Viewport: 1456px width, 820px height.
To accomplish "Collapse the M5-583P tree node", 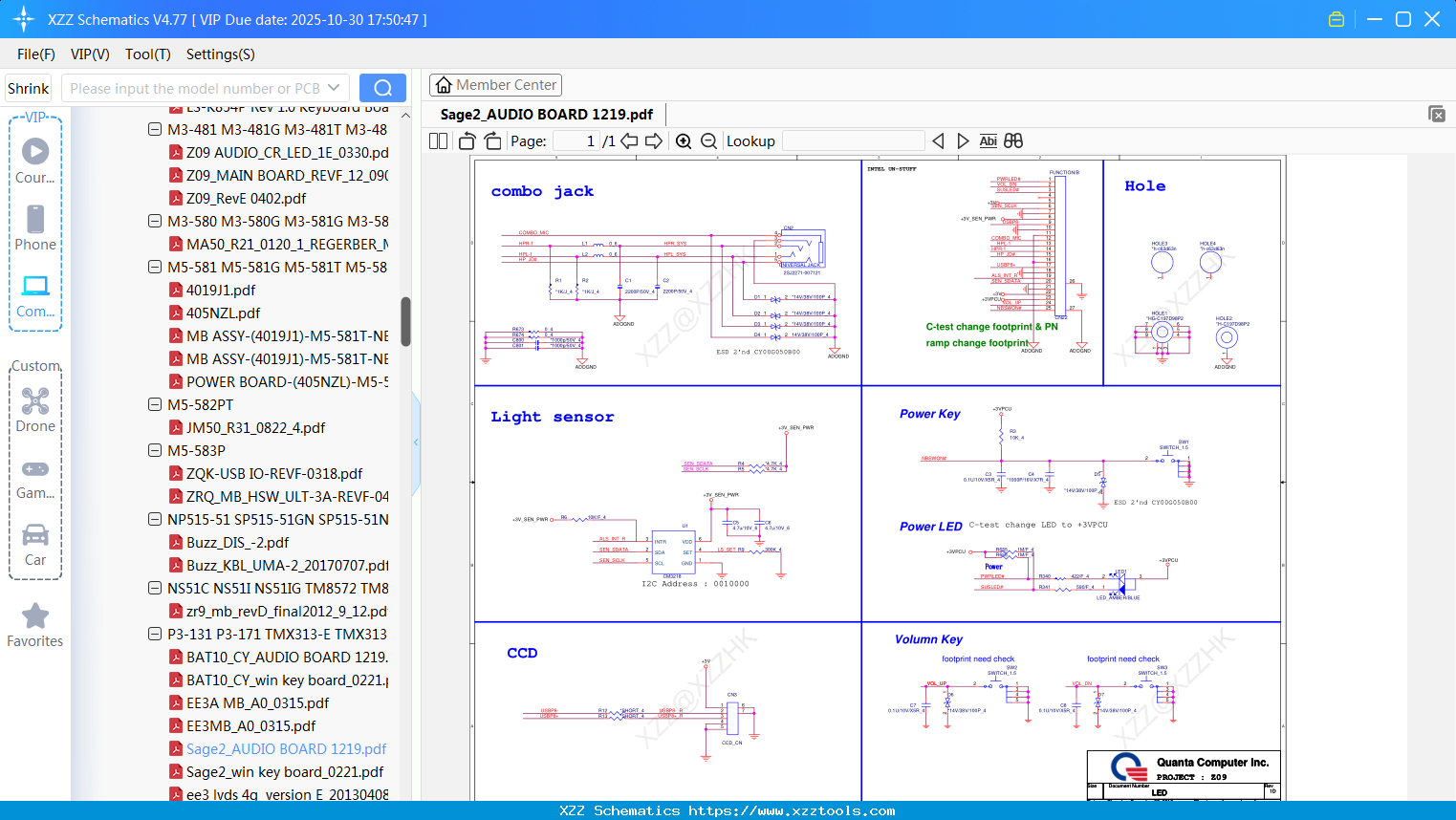I will coord(155,450).
